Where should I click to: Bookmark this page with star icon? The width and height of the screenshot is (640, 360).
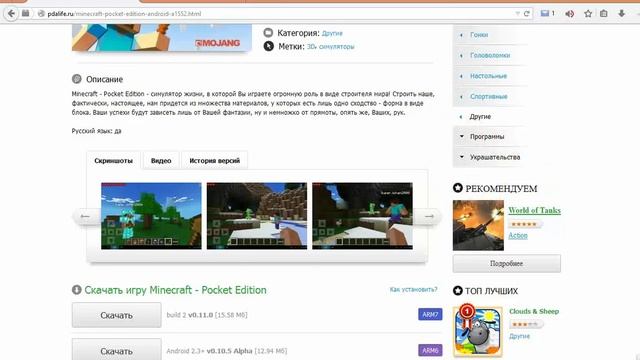tap(588, 14)
